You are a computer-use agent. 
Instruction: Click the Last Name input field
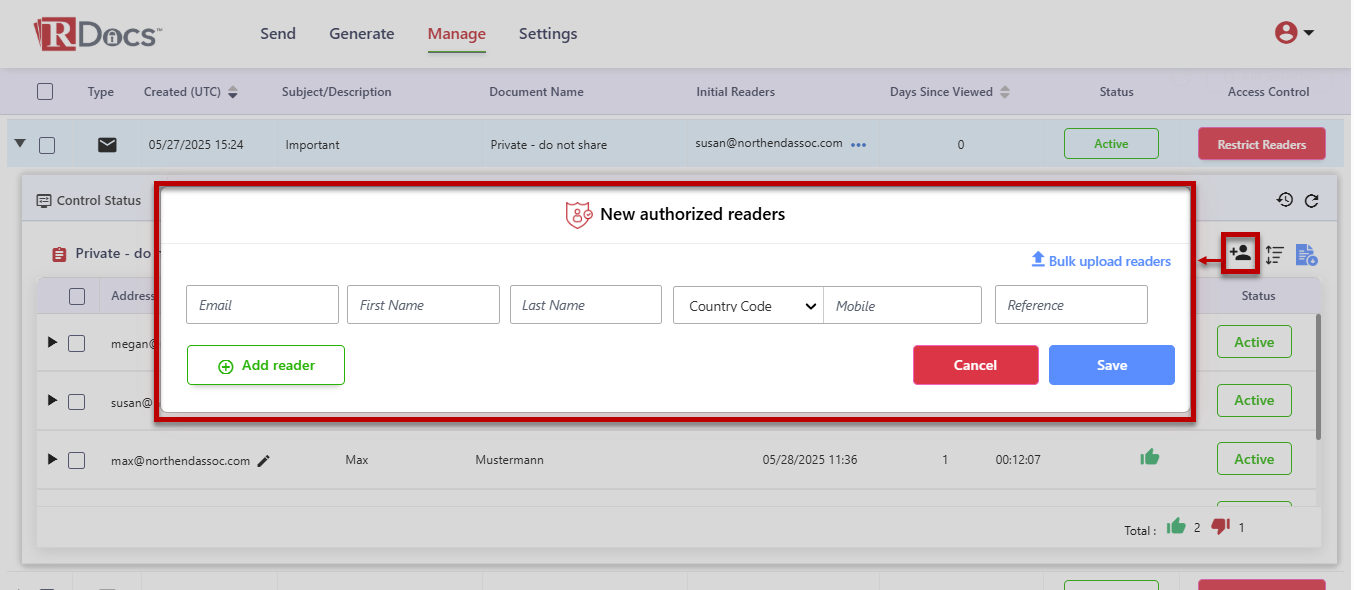[586, 305]
